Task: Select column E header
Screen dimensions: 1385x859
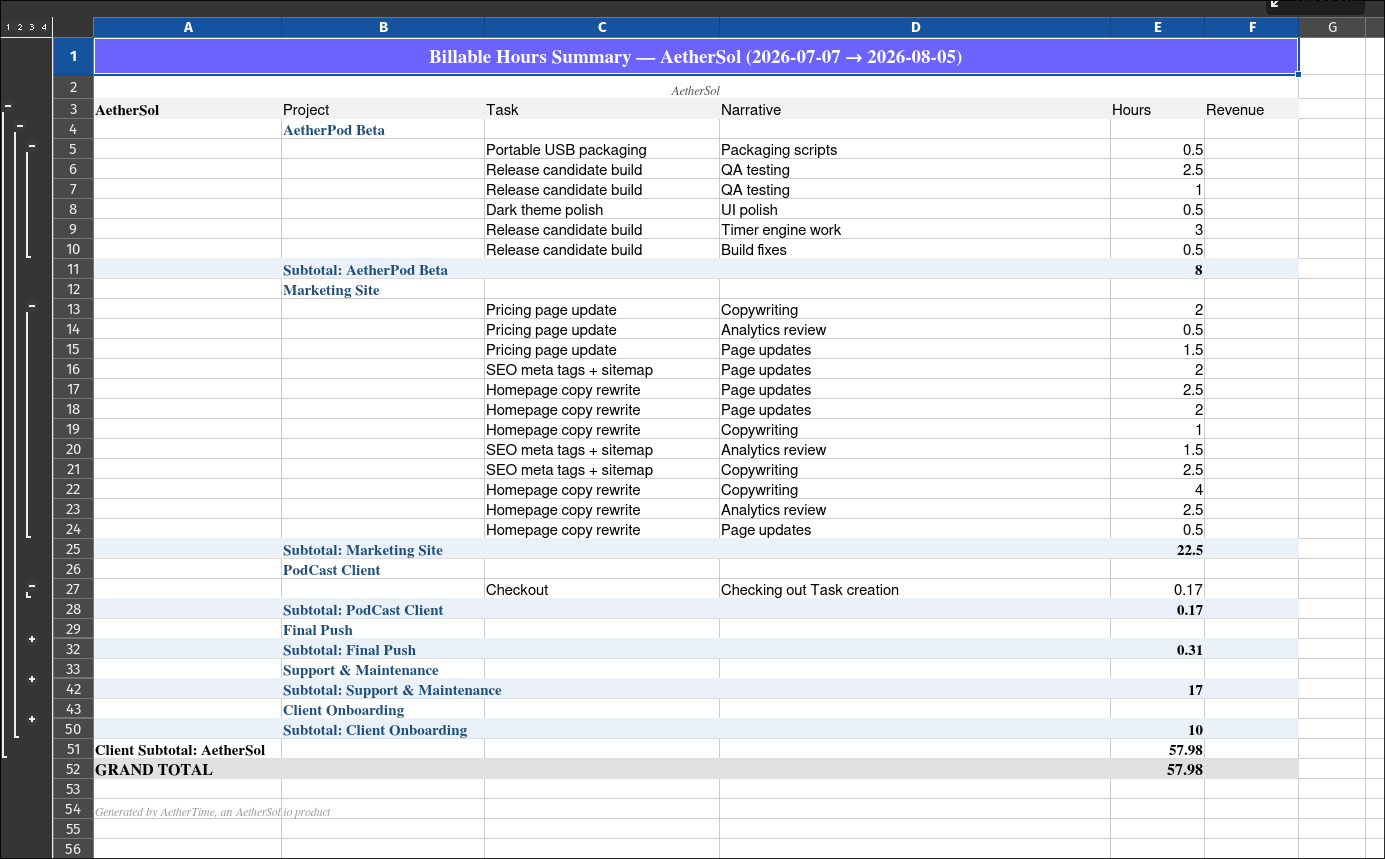Action: 1158,27
